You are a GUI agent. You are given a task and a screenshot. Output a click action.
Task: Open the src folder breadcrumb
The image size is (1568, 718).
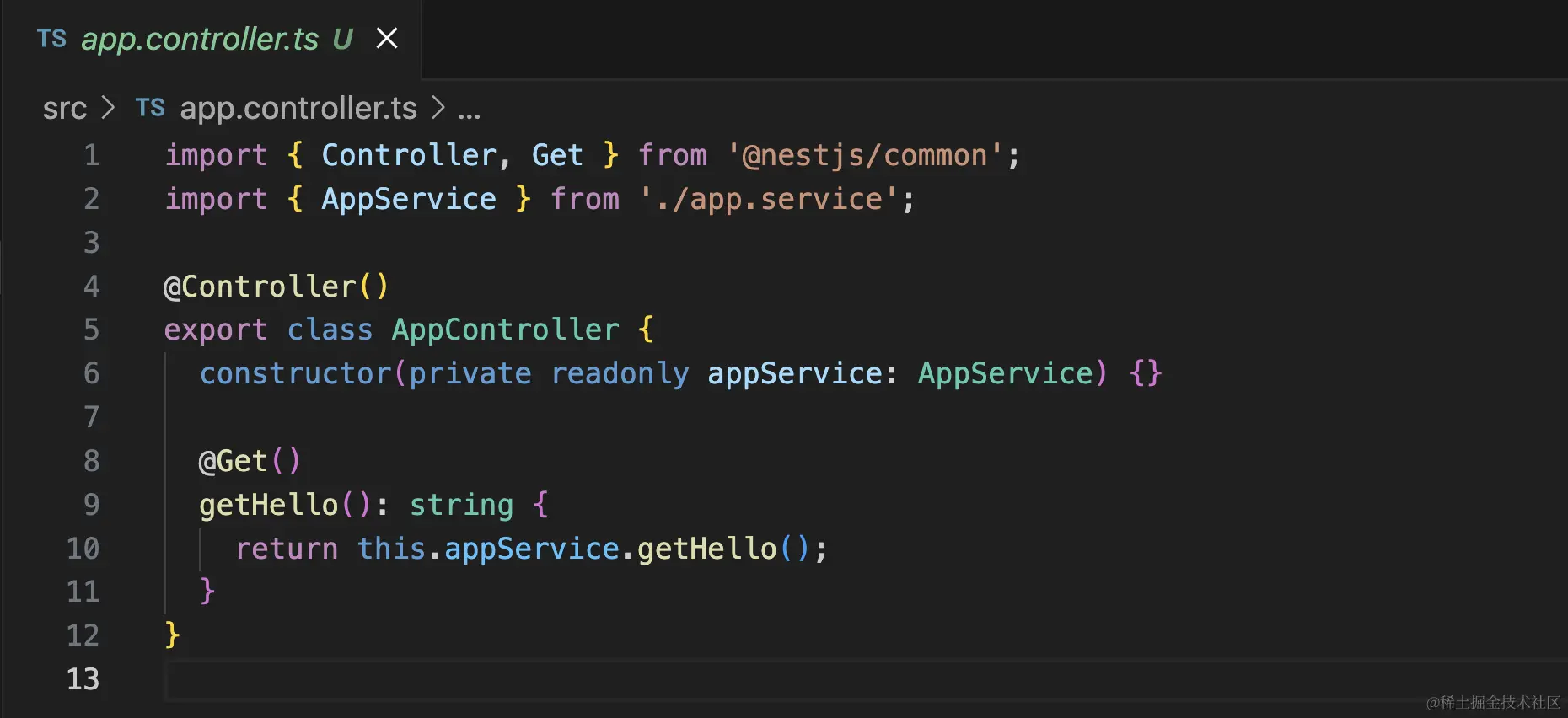tap(65, 109)
